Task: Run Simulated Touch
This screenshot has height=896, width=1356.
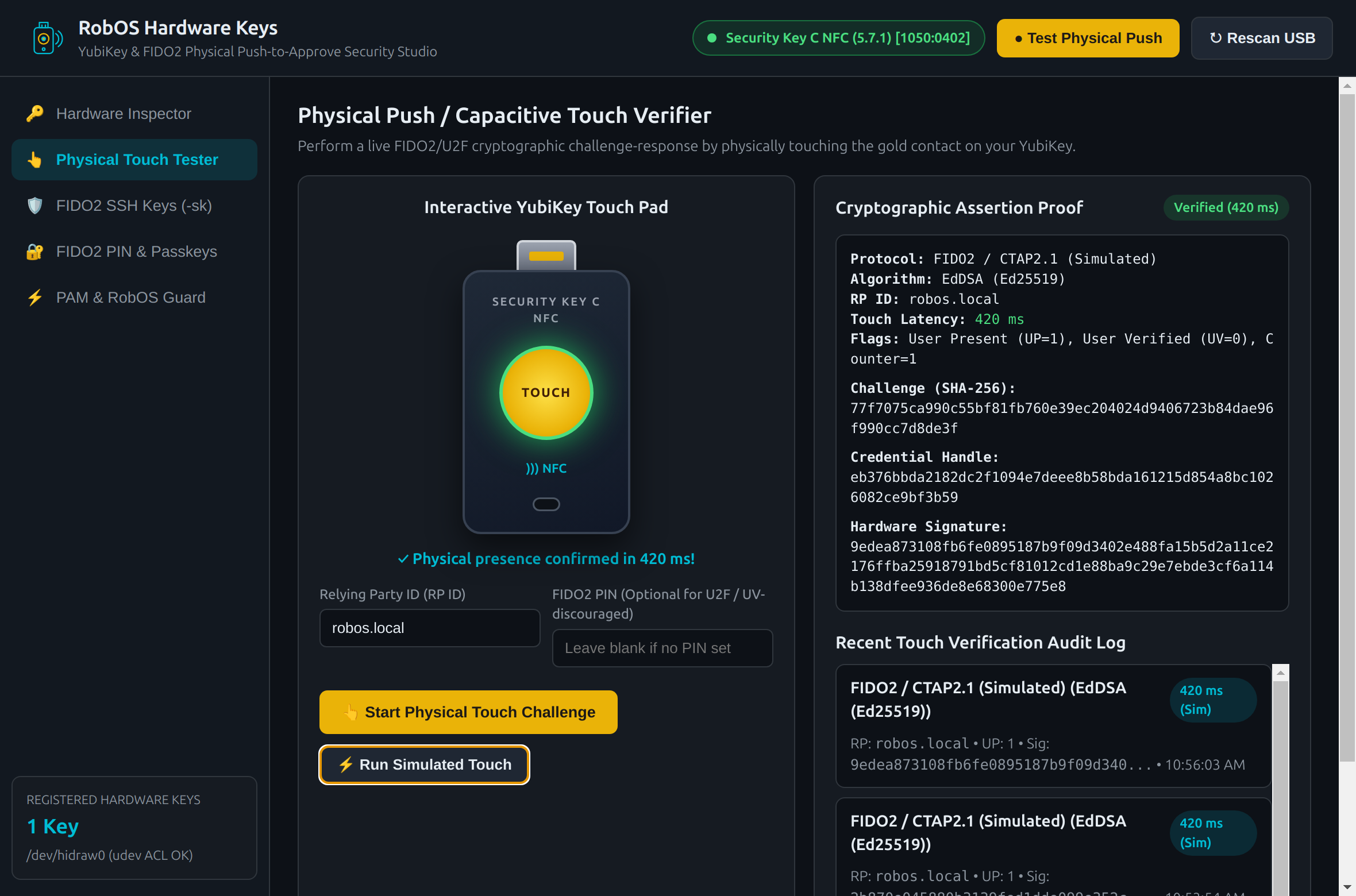Action: click(424, 764)
